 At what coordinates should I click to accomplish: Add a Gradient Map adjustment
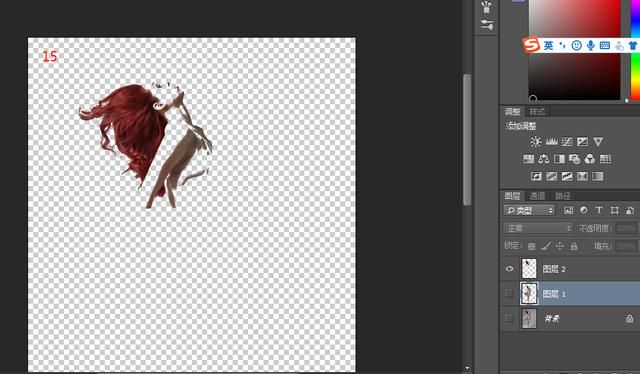[598, 176]
